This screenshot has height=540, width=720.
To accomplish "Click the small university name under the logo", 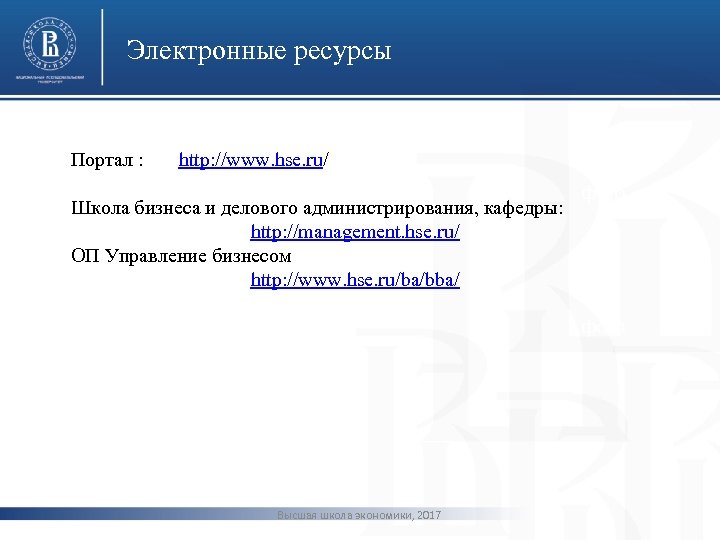I will (50, 79).
